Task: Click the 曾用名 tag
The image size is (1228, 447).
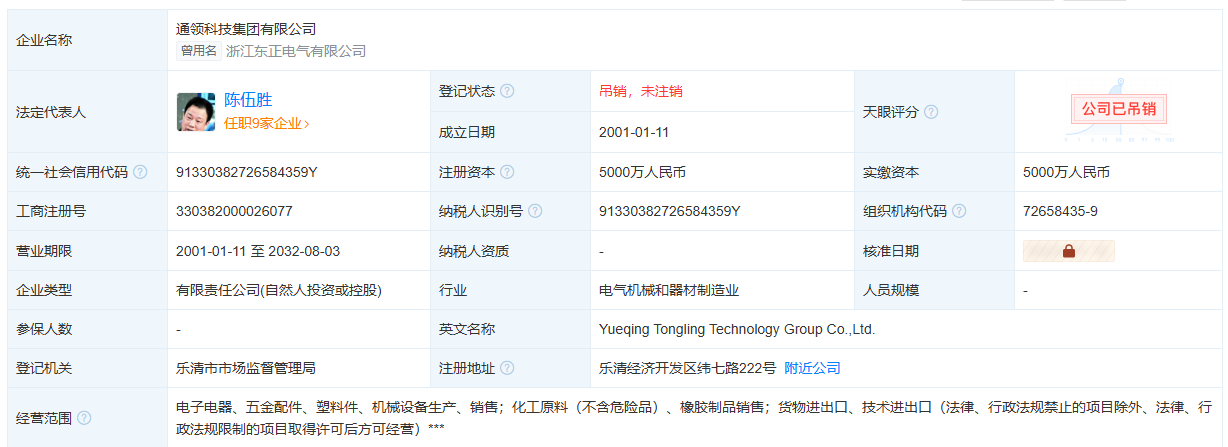Action: click(198, 51)
